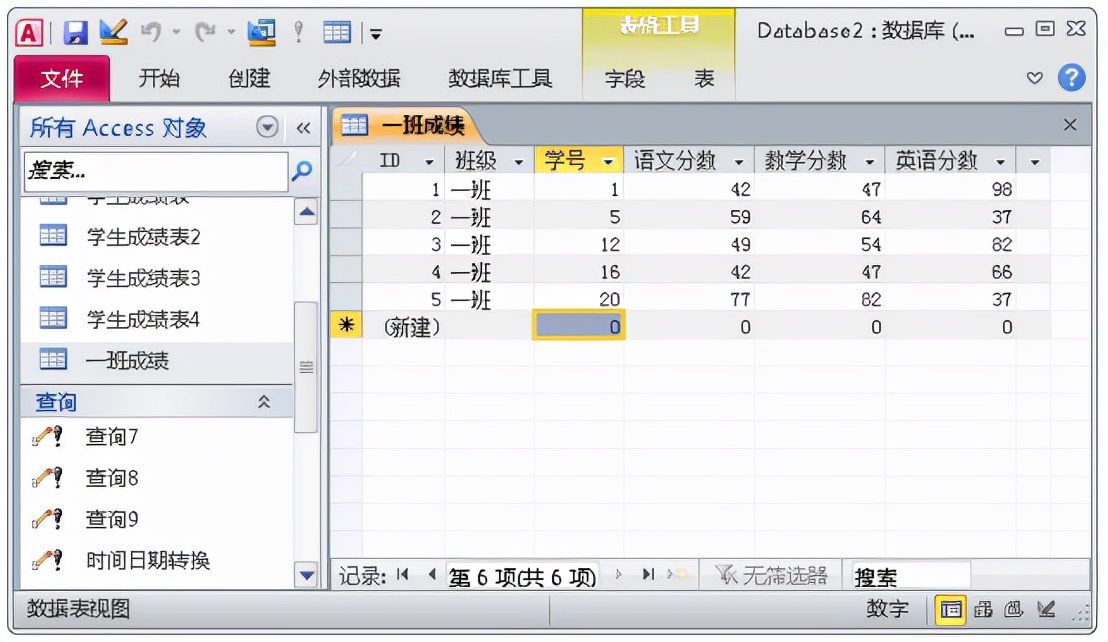The height and width of the screenshot is (642, 1108).
Task: Click the Access application logo icon
Action: click(x=30, y=32)
